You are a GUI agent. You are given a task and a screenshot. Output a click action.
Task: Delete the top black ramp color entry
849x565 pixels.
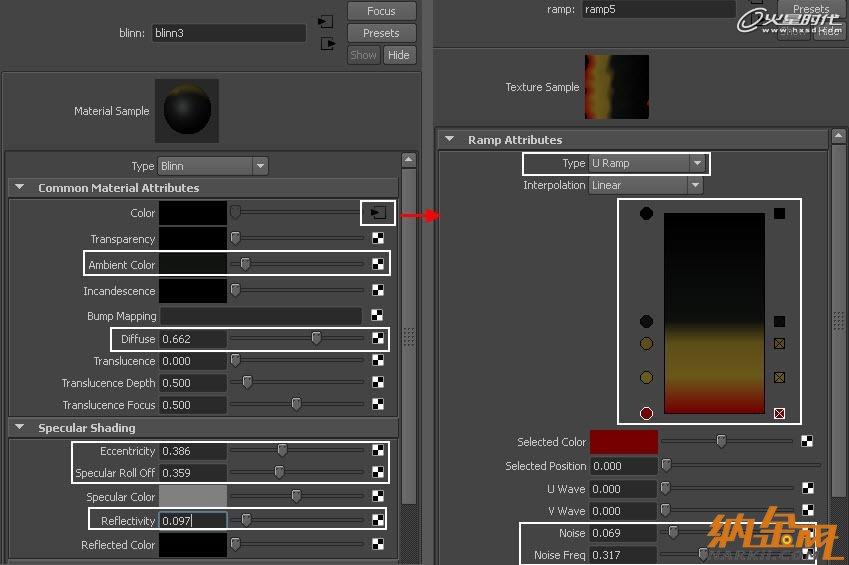tap(779, 213)
